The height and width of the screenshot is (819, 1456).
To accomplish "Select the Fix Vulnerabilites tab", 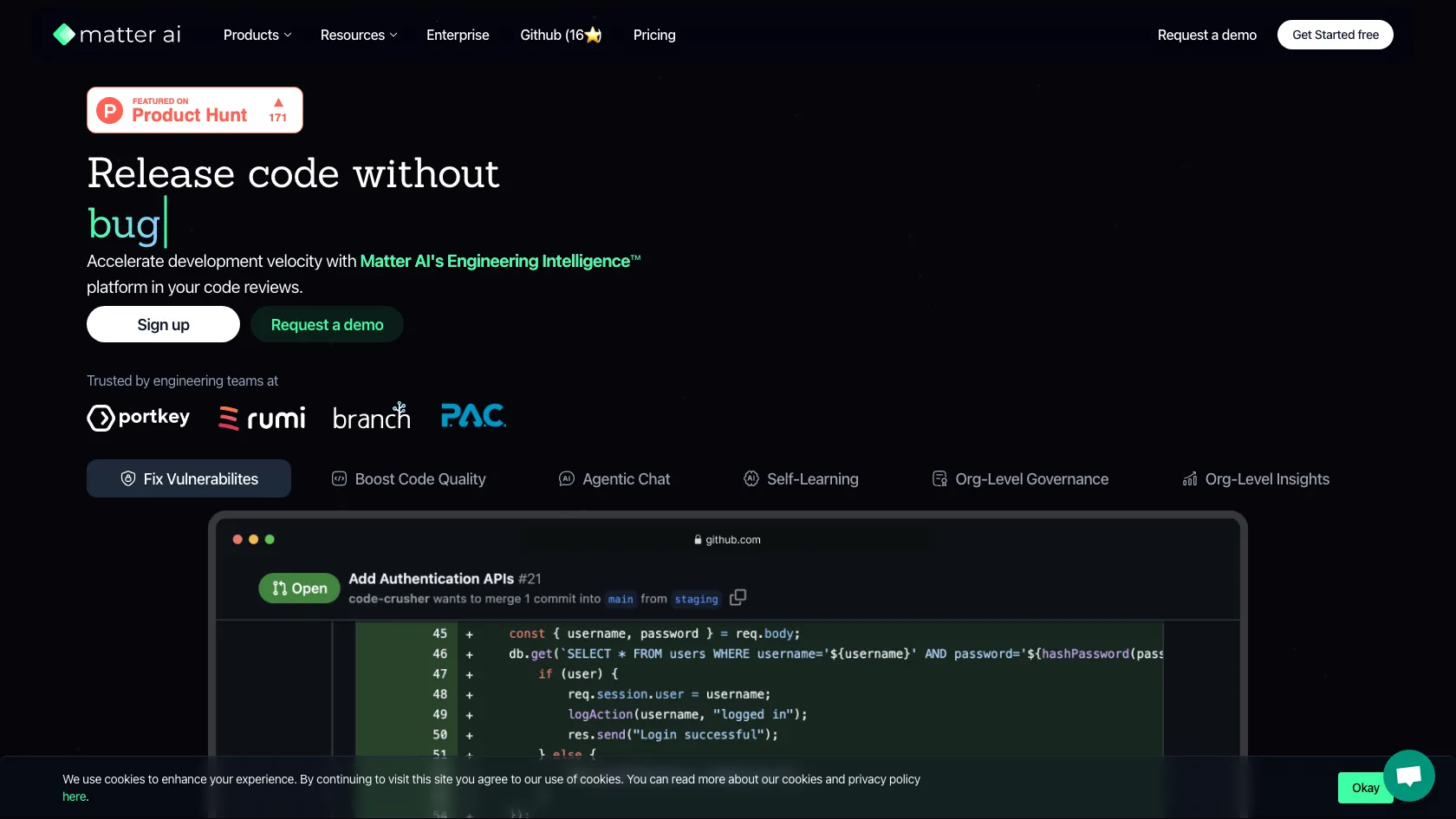I will 189,478.
